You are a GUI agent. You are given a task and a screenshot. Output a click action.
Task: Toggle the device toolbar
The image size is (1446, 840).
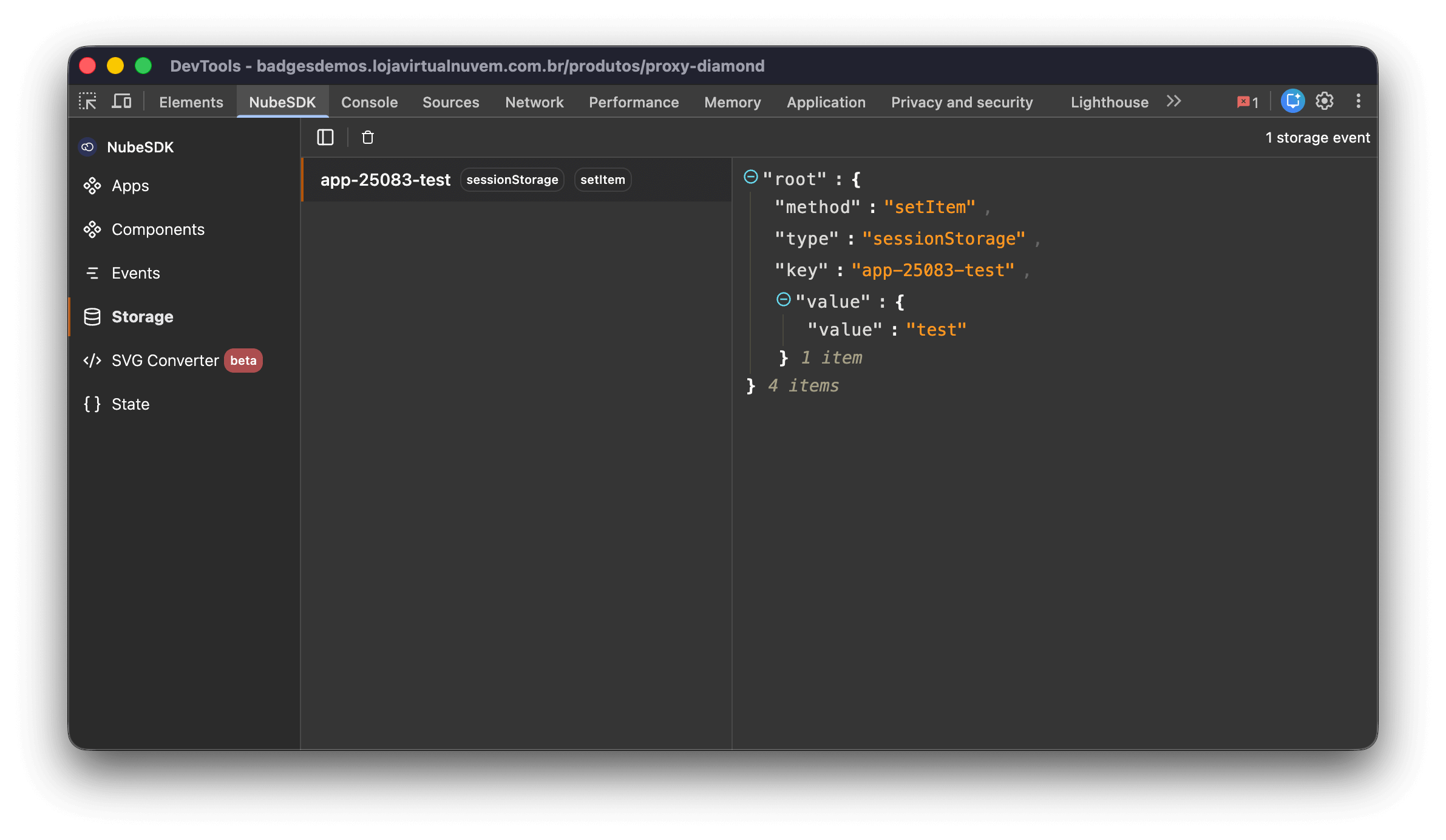pos(121,101)
